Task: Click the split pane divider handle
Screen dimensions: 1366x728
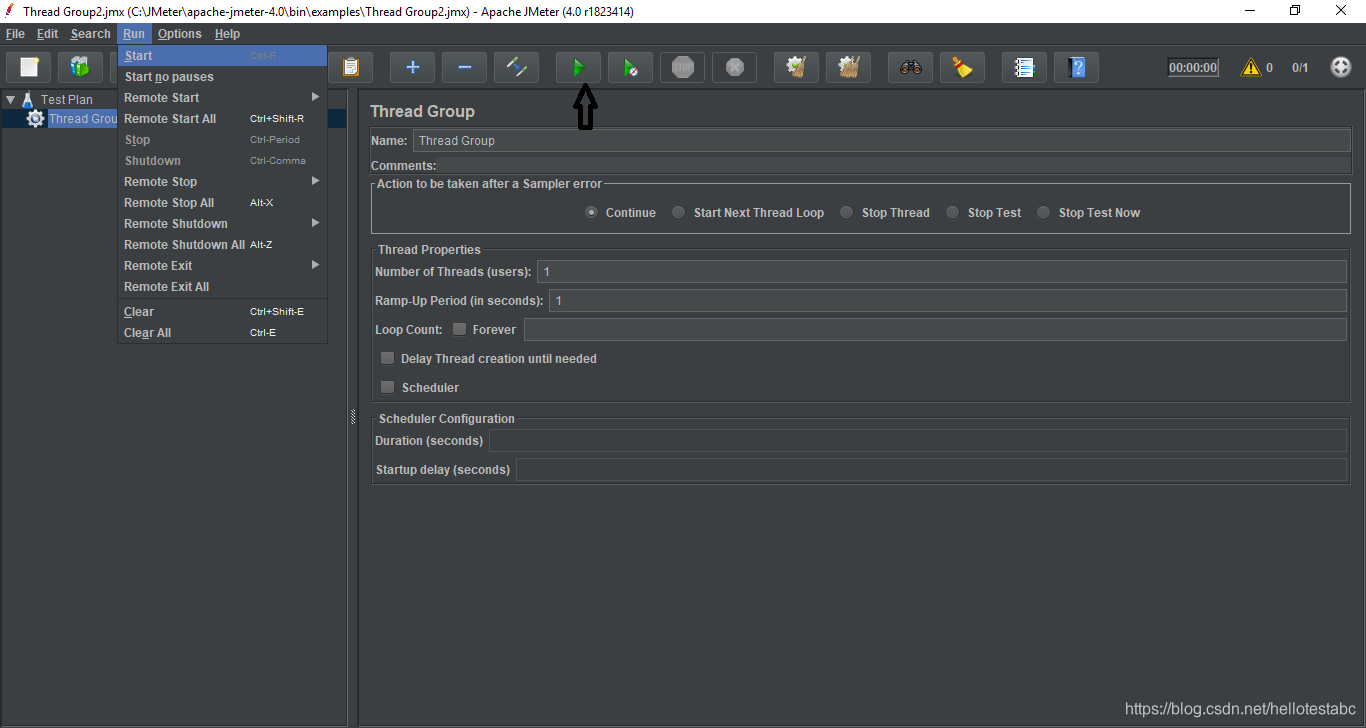Action: [352, 415]
